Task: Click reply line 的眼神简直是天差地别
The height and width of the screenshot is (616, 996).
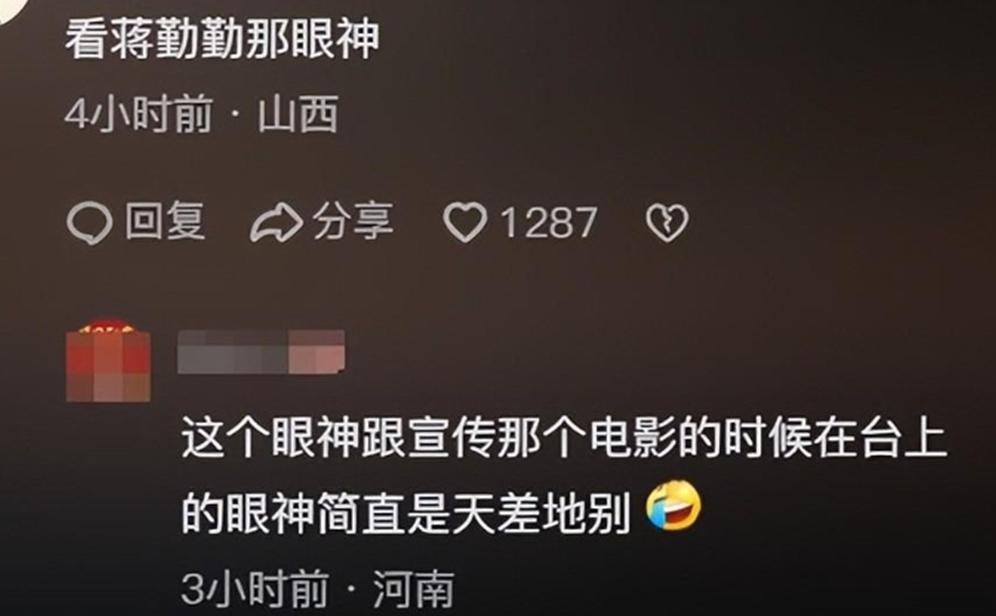Action: 405,512
